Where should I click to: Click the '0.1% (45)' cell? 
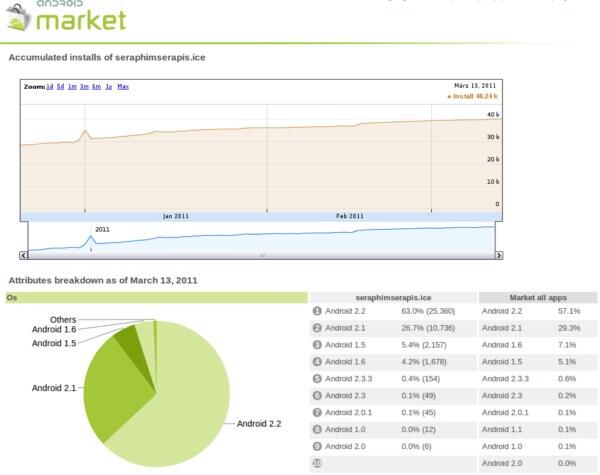tap(419, 413)
